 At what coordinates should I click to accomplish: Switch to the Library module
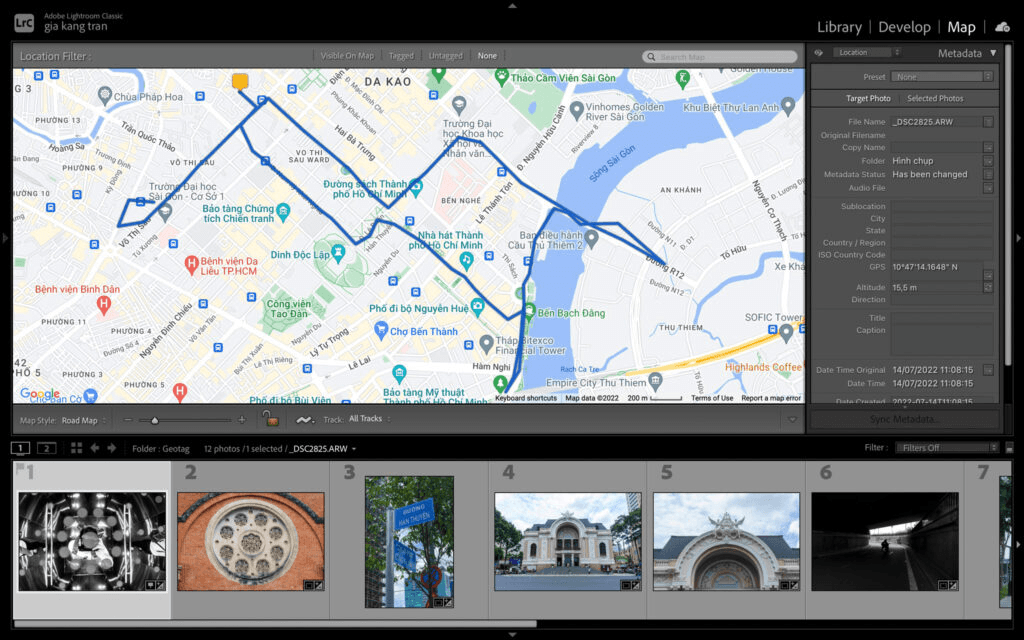839,27
